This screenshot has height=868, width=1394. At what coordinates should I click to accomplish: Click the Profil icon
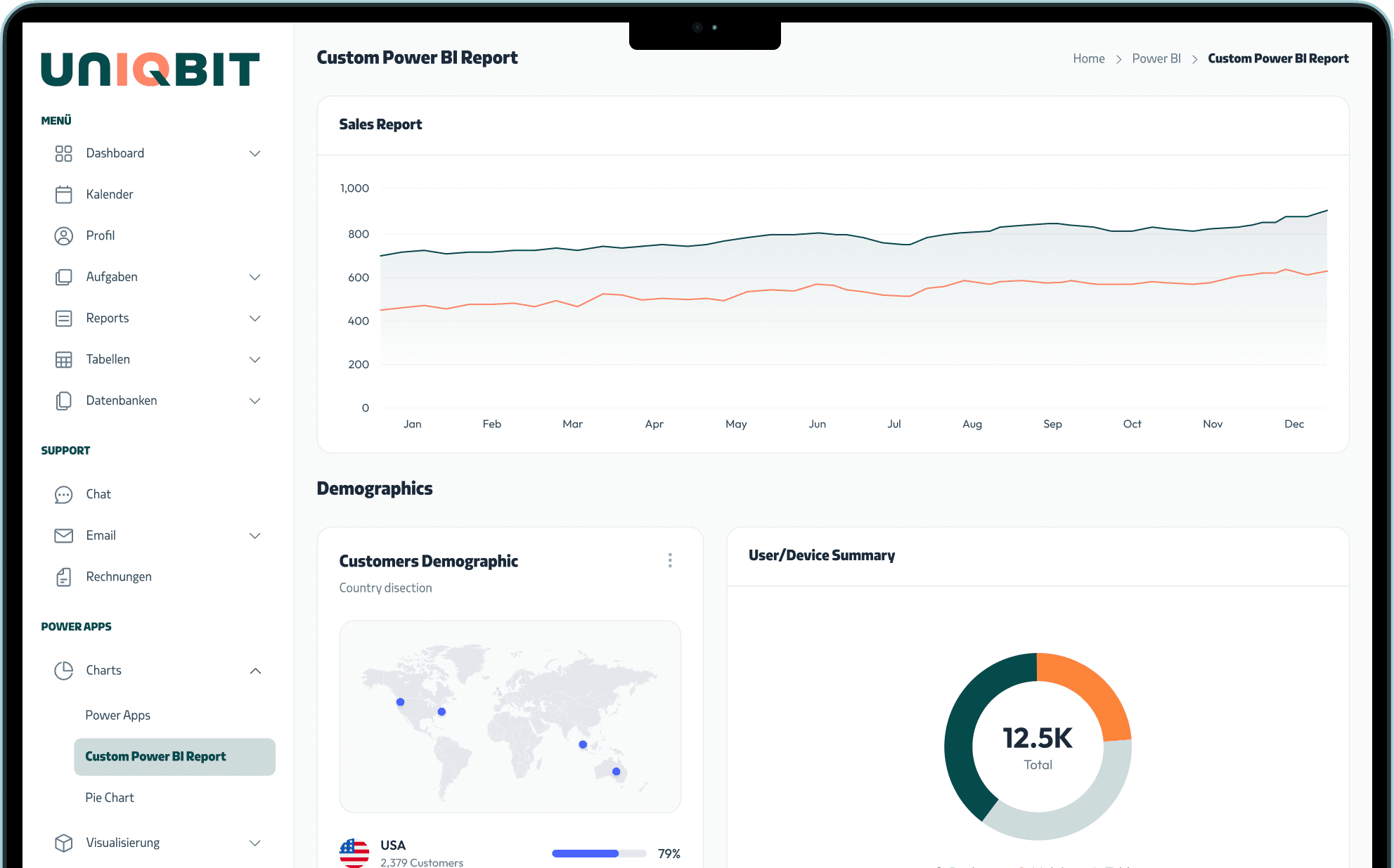(64, 235)
